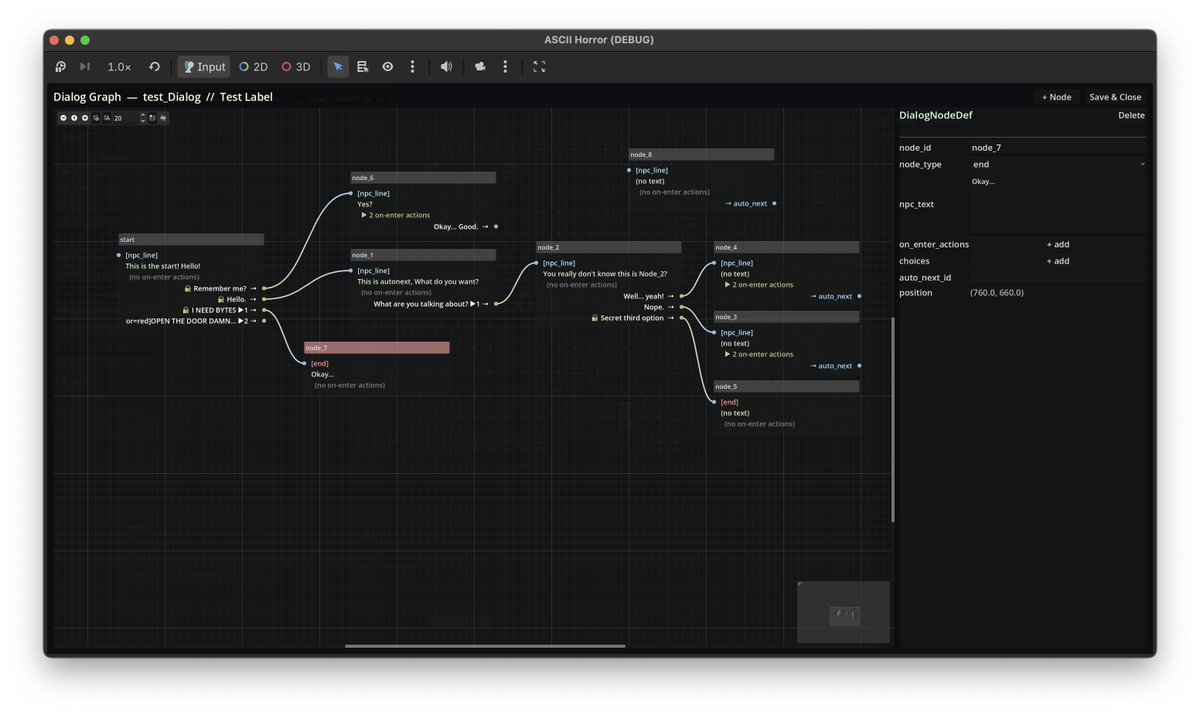Click the vertical graph scrollbar

click(892, 419)
